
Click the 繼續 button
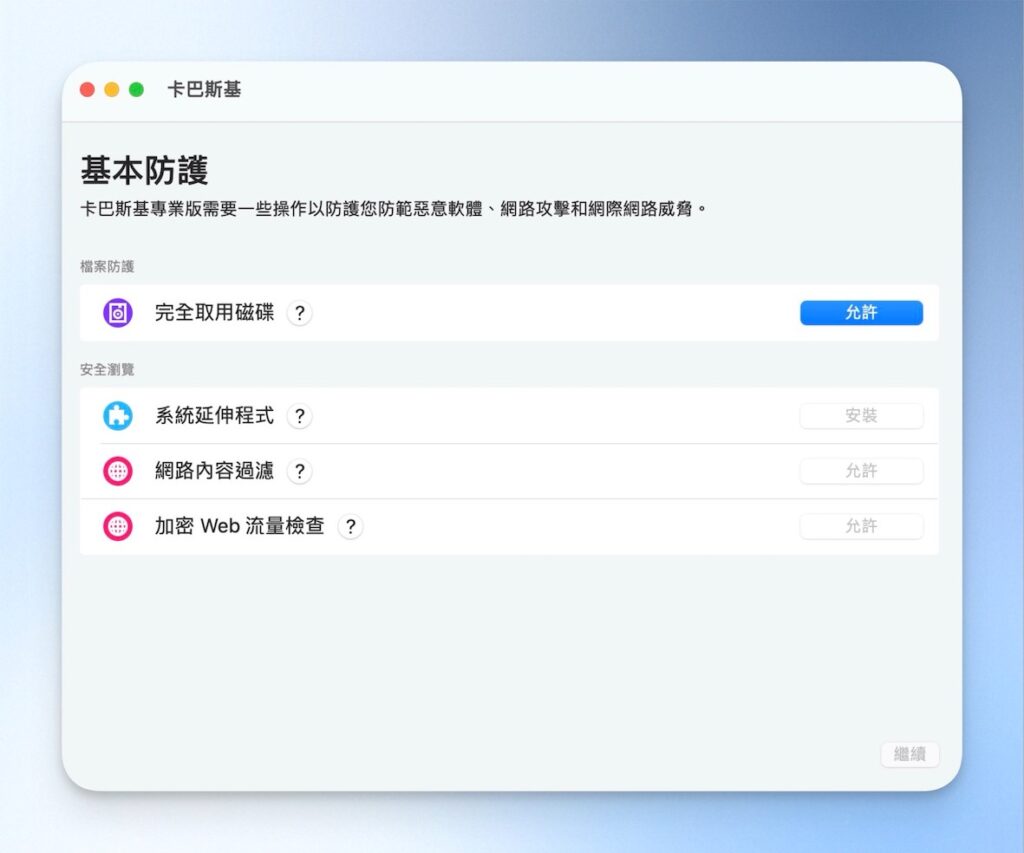pos(910,754)
